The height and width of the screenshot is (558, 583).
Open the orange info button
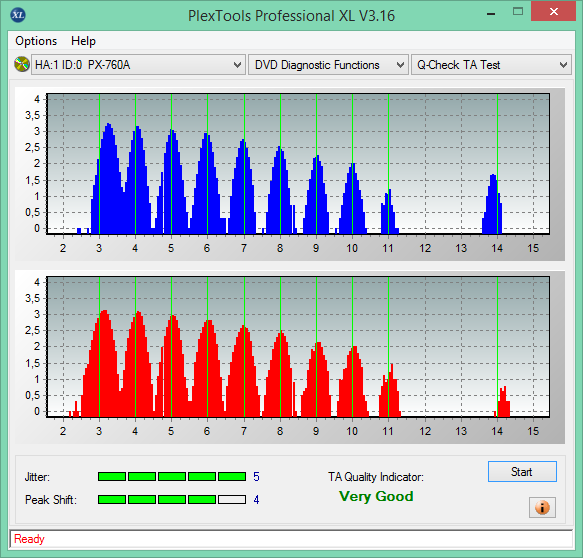(542, 507)
